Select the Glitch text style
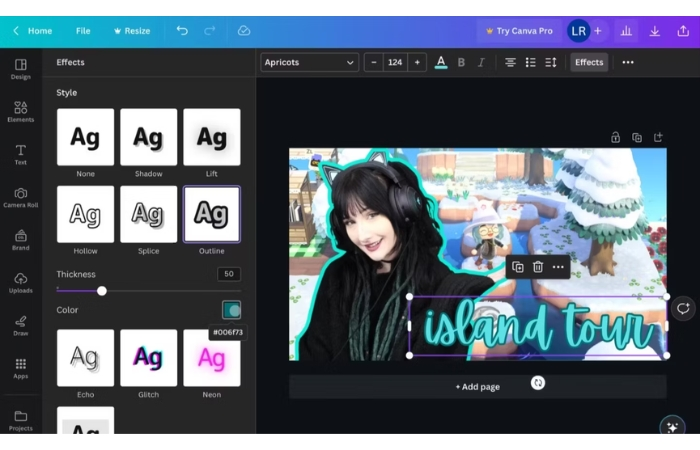The width and height of the screenshot is (700, 450). pos(149,358)
